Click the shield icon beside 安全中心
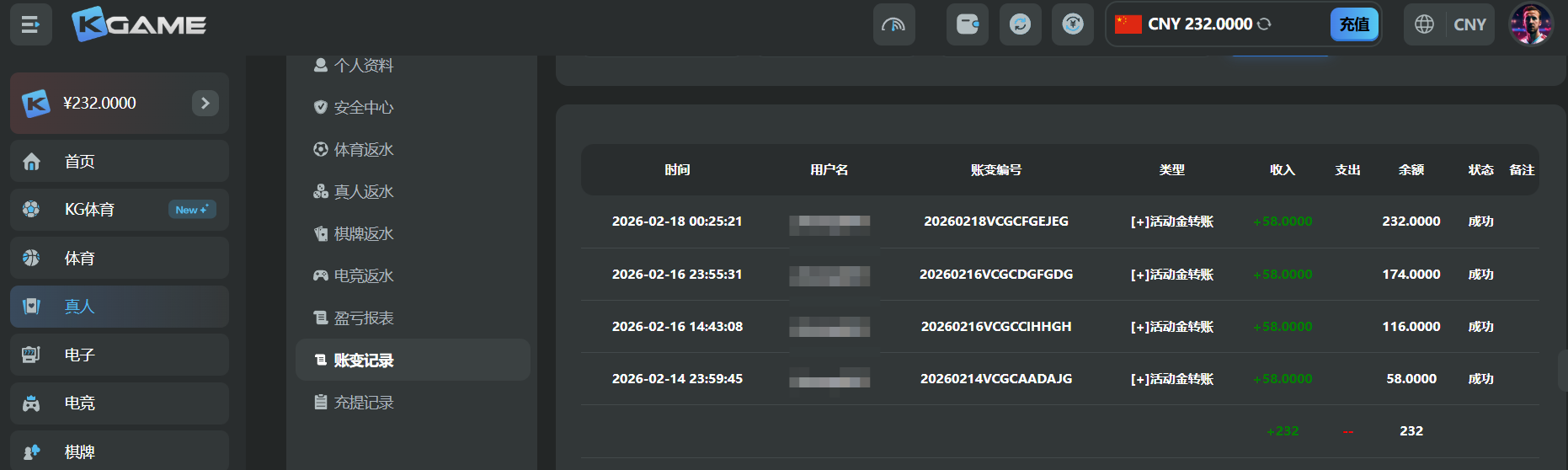 coord(320,107)
